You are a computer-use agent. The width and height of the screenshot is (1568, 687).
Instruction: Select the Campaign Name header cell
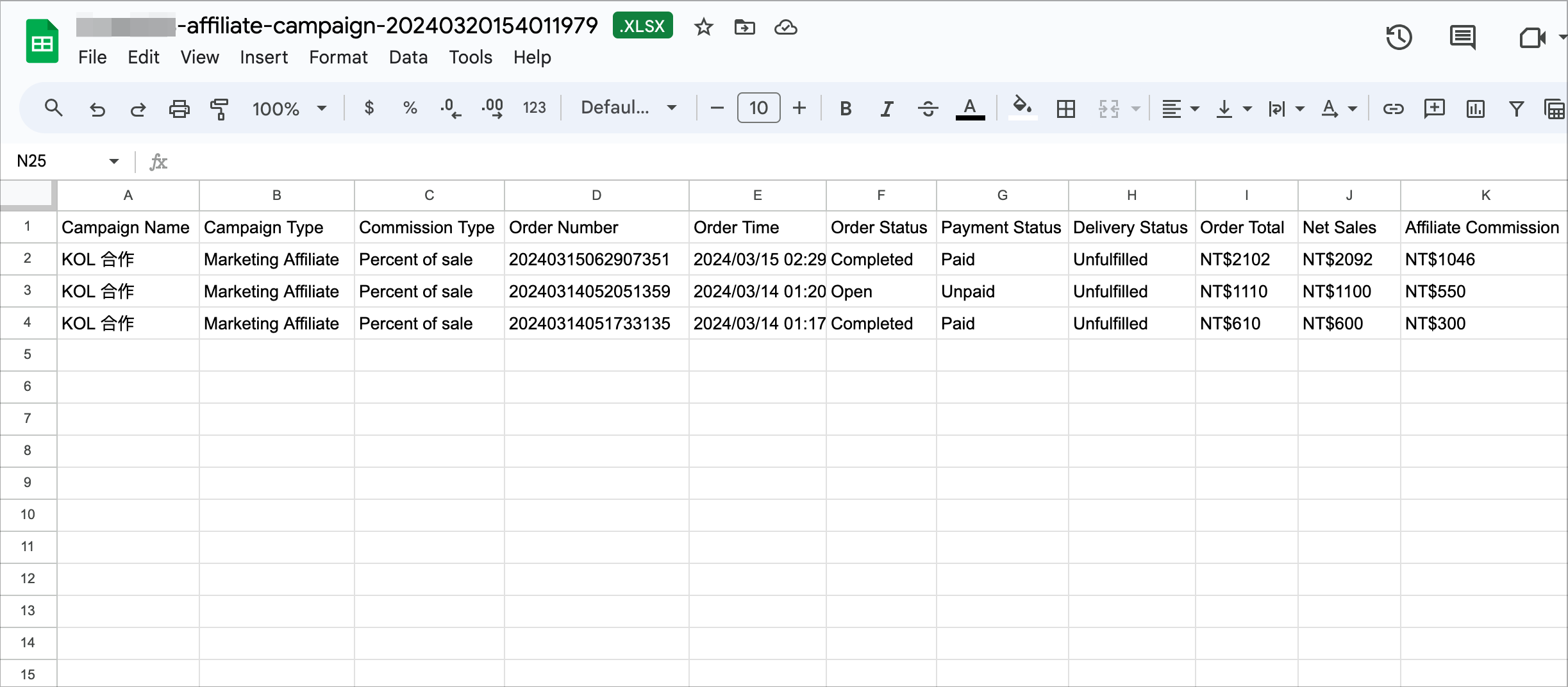point(128,227)
